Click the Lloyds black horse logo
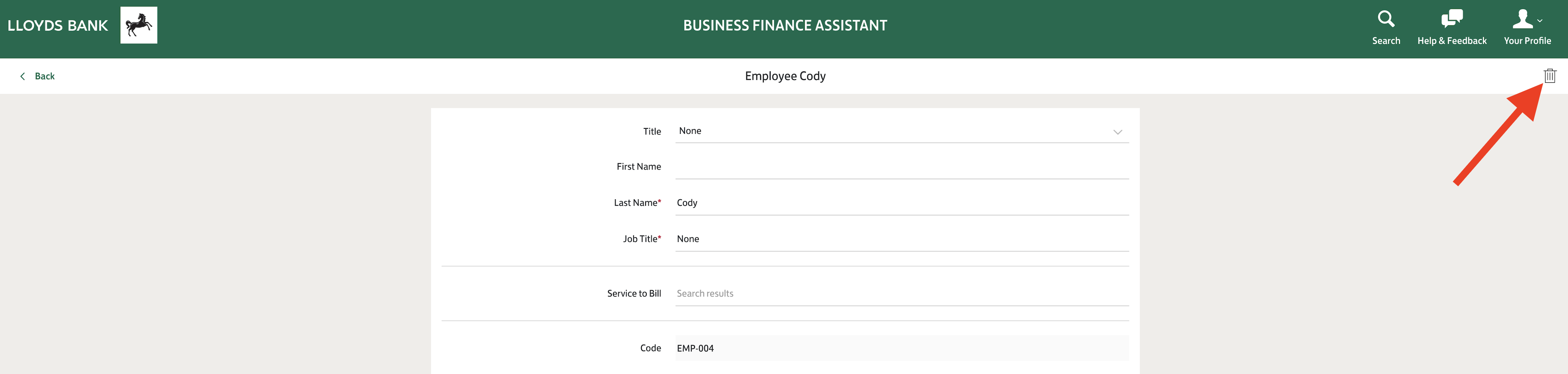This screenshot has height=374, width=1568. click(x=139, y=25)
